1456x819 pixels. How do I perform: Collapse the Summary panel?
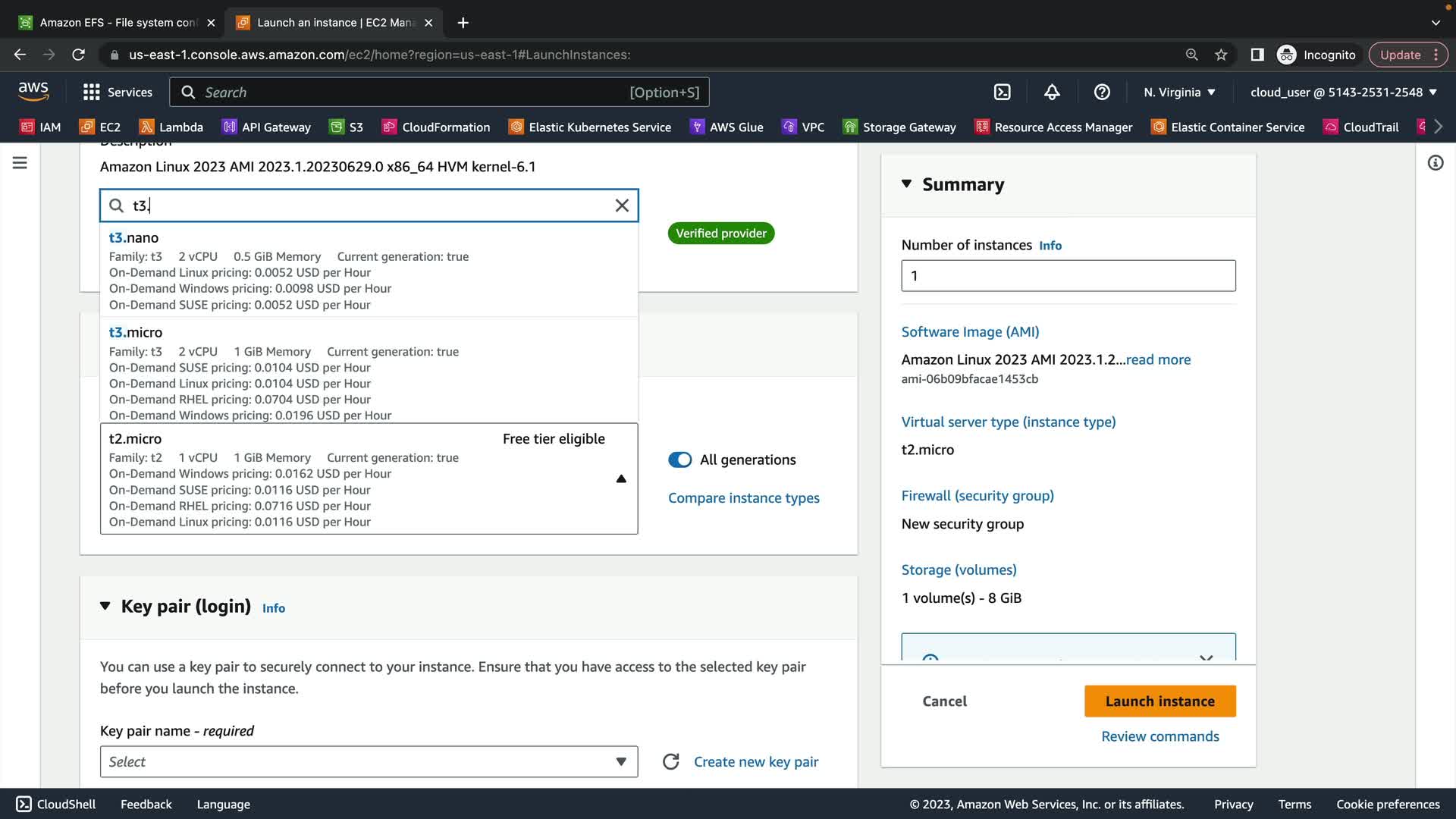[x=906, y=184]
